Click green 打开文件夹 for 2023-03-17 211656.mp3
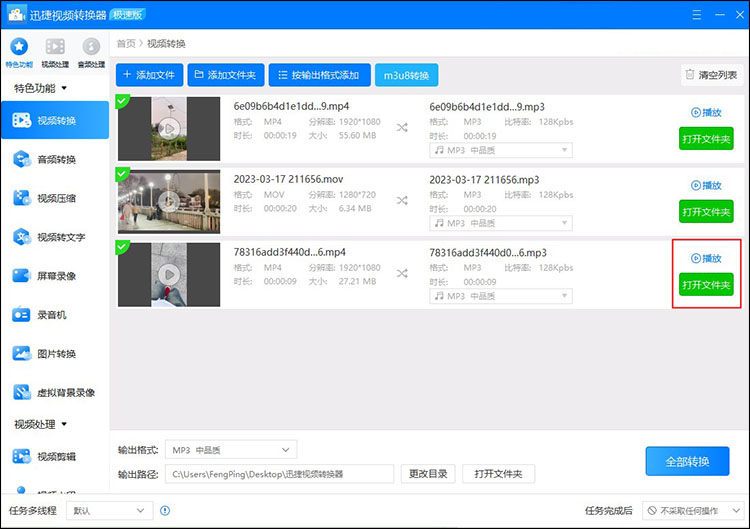Viewport: 750px width, 529px height. coord(706,211)
